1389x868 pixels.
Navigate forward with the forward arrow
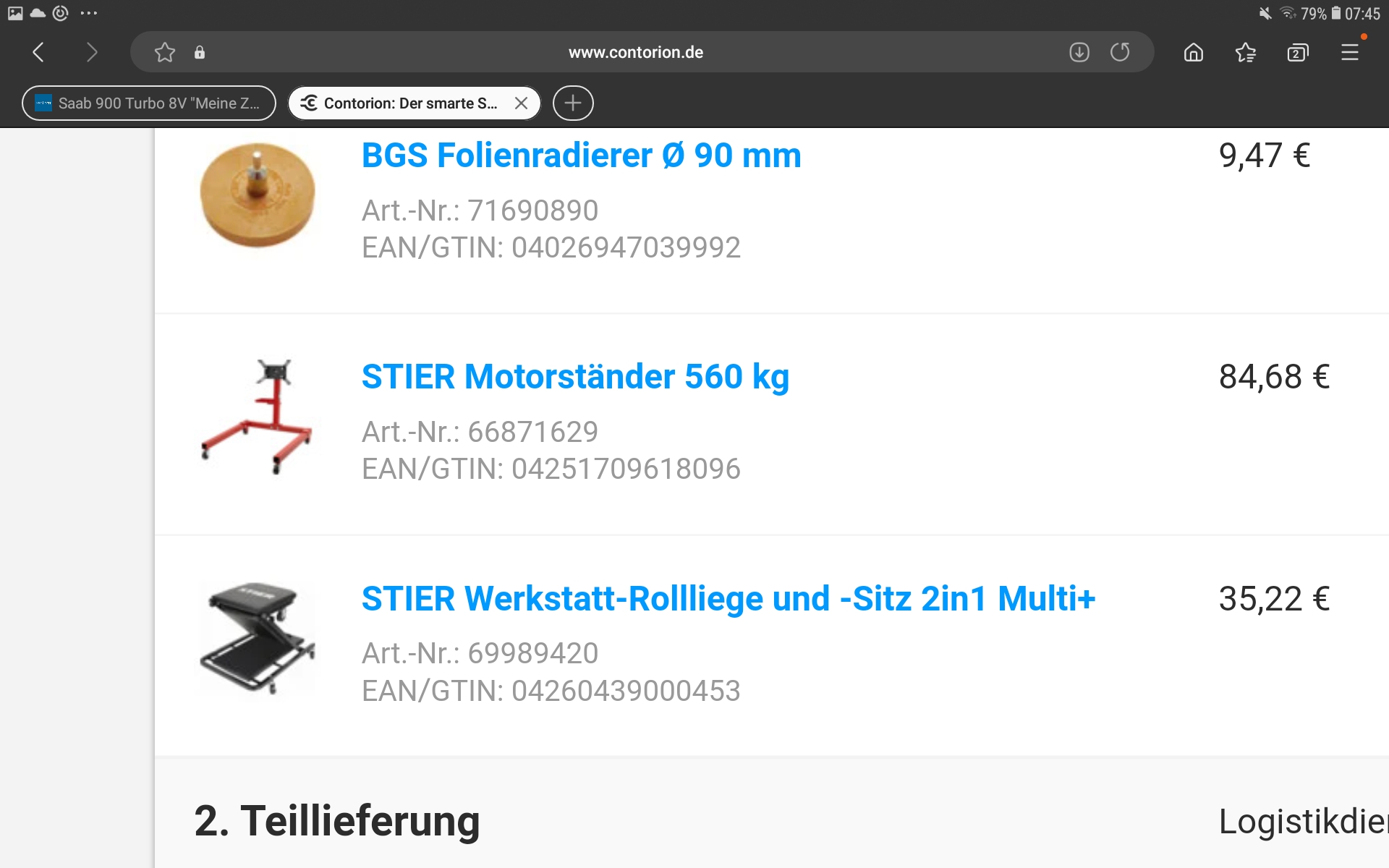point(91,52)
